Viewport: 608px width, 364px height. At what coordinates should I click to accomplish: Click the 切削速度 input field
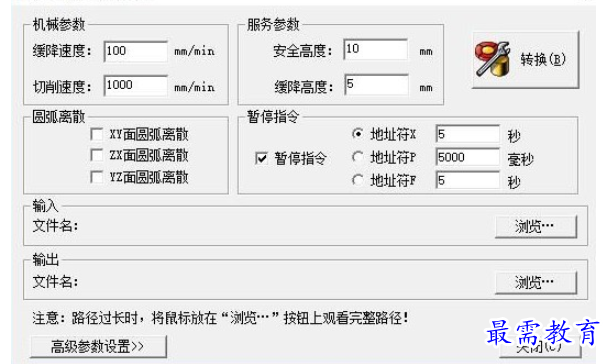coord(136,85)
